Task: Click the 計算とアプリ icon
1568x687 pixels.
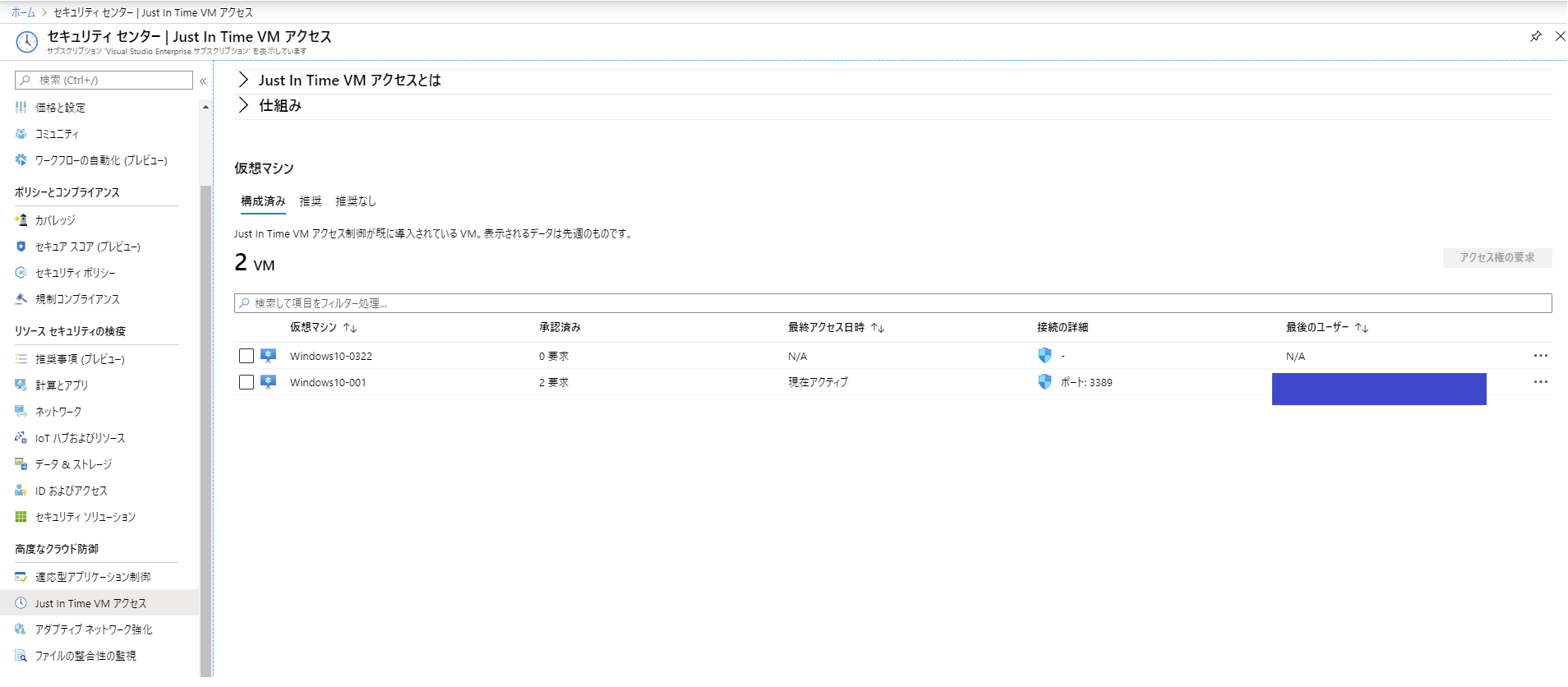Action: pyautogui.click(x=21, y=385)
